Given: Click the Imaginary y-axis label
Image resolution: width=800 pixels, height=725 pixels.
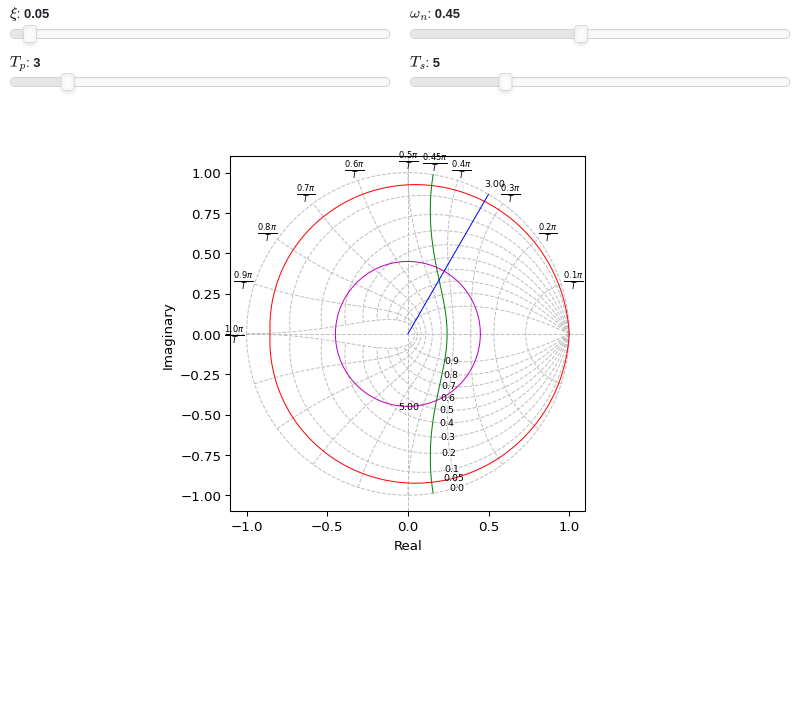Looking at the screenshot, I should coord(168,337).
